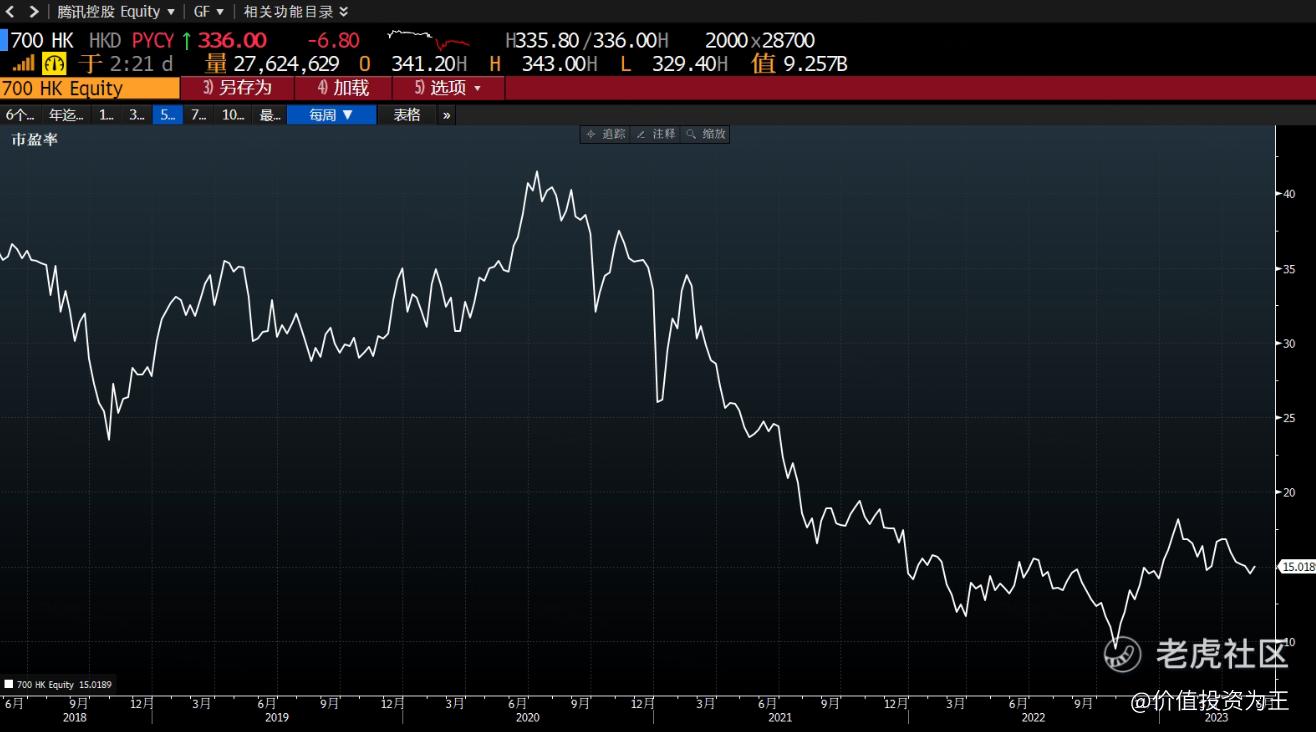The width and height of the screenshot is (1316, 732).
Task: Click the 336.00 last price value
Action: pos(232,41)
